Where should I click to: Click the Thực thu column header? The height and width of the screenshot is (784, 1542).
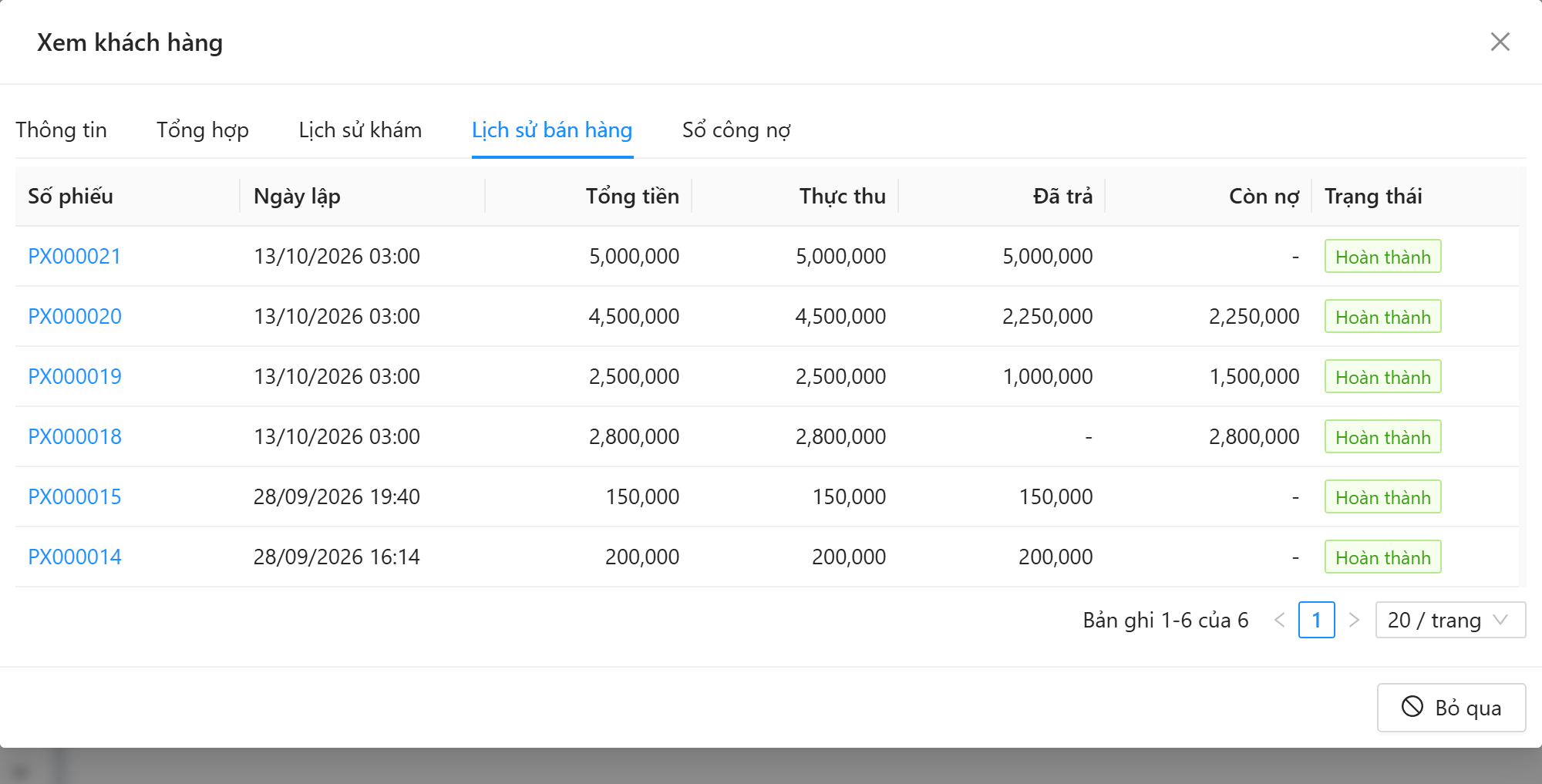pyautogui.click(x=796, y=196)
